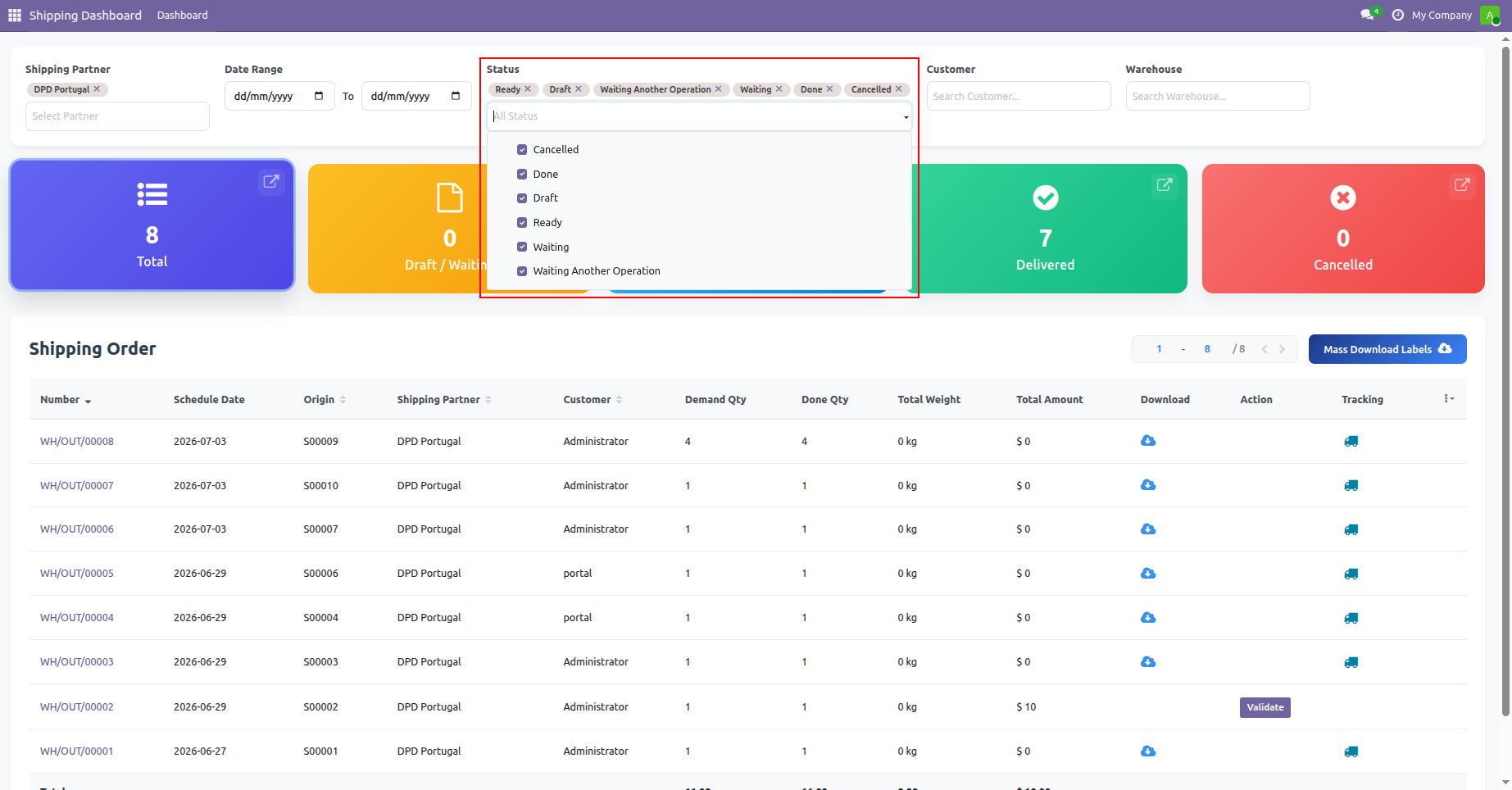Toggle the Waiting Another Operation checkbox
Image resolution: width=1512 pixels, height=790 pixels.
point(522,271)
